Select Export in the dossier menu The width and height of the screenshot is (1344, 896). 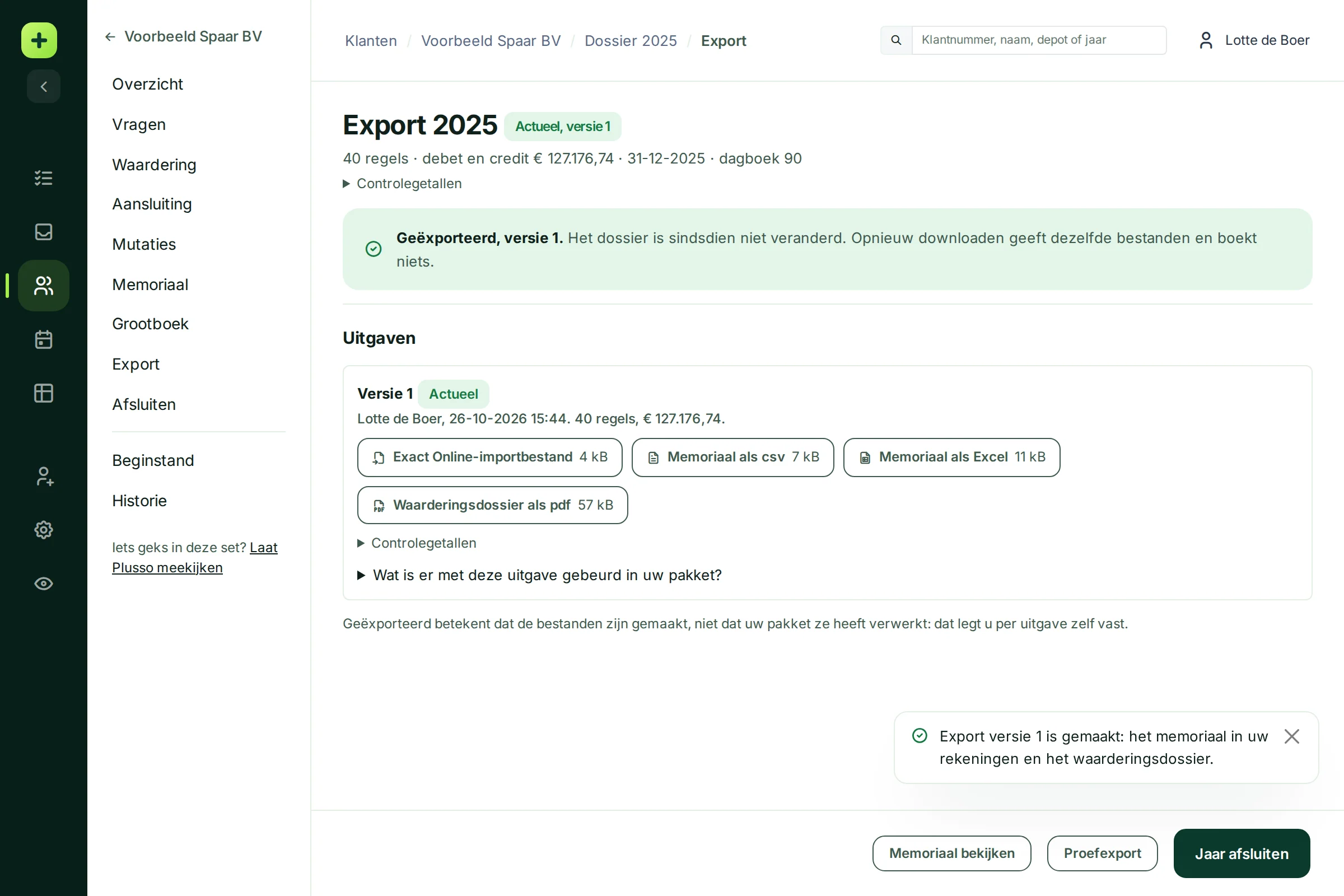coord(136,364)
